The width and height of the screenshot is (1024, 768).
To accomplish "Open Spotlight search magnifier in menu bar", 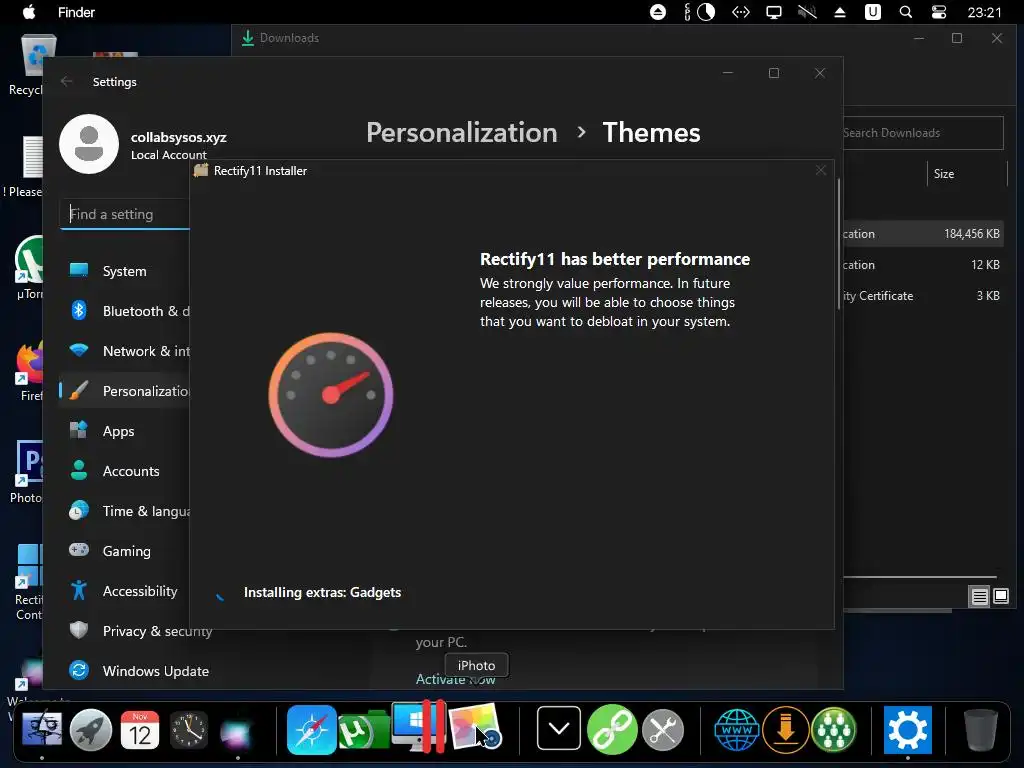I will coord(906,12).
